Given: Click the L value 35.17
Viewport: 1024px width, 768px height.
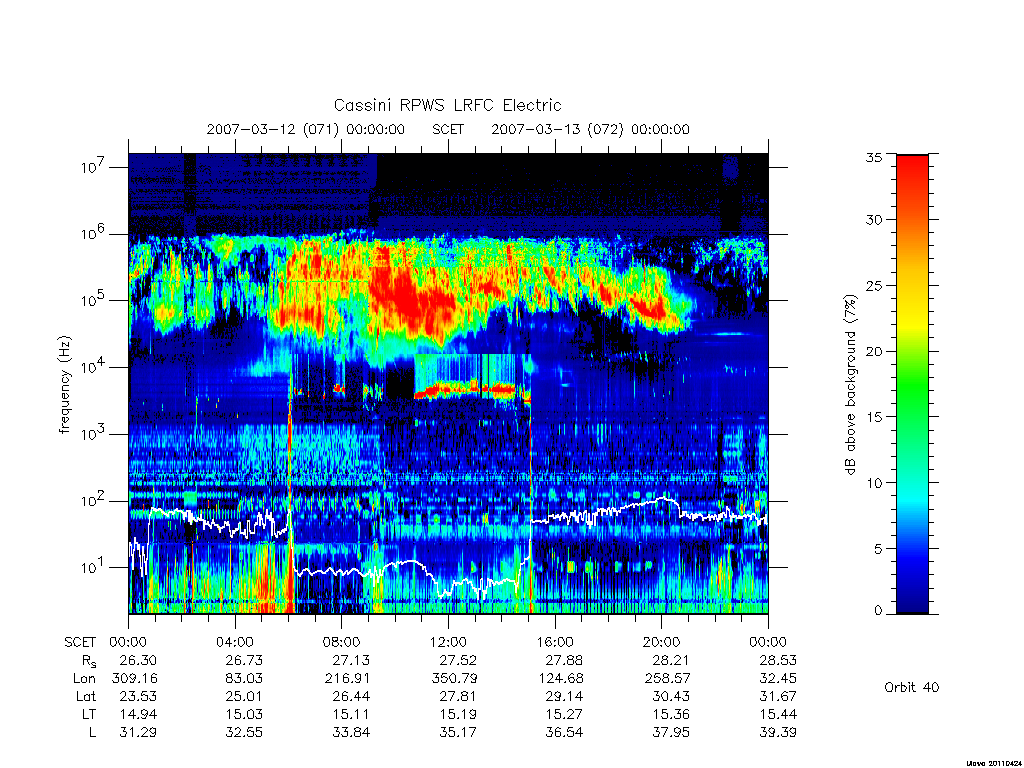Looking at the screenshot, I should 458,733.
